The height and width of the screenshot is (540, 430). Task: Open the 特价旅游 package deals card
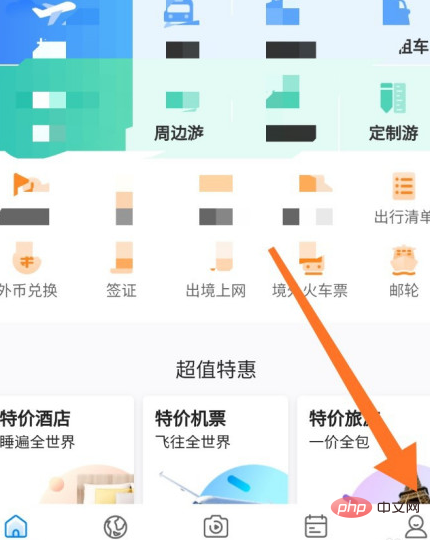tap(364, 450)
